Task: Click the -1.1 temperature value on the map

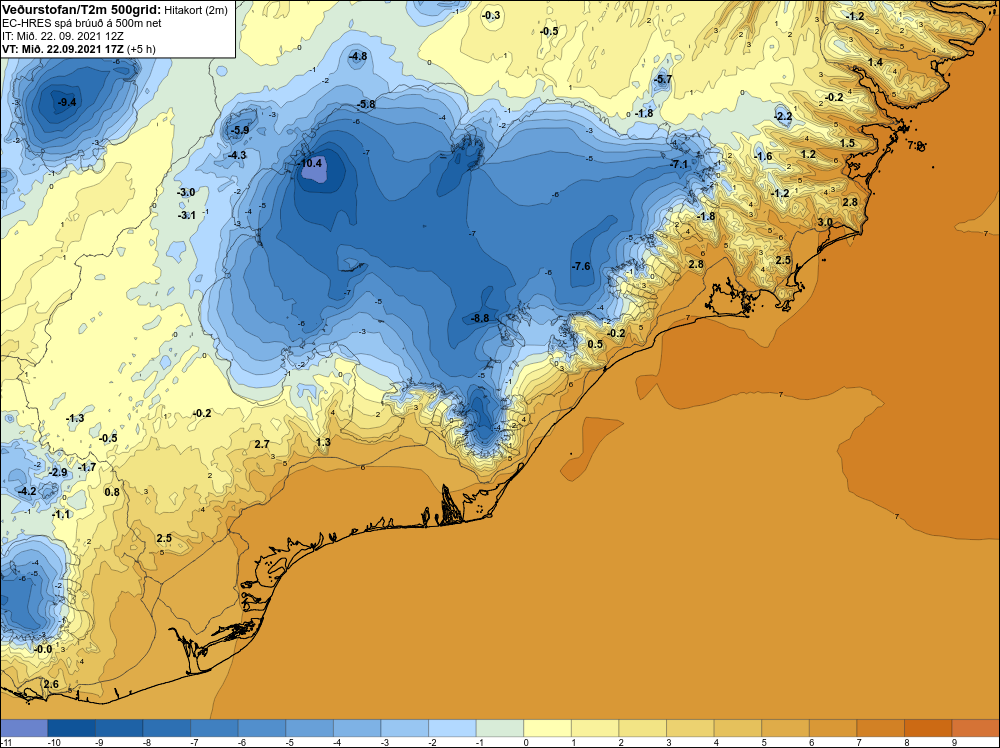Action: pyautogui.click(x=61, y=514)
